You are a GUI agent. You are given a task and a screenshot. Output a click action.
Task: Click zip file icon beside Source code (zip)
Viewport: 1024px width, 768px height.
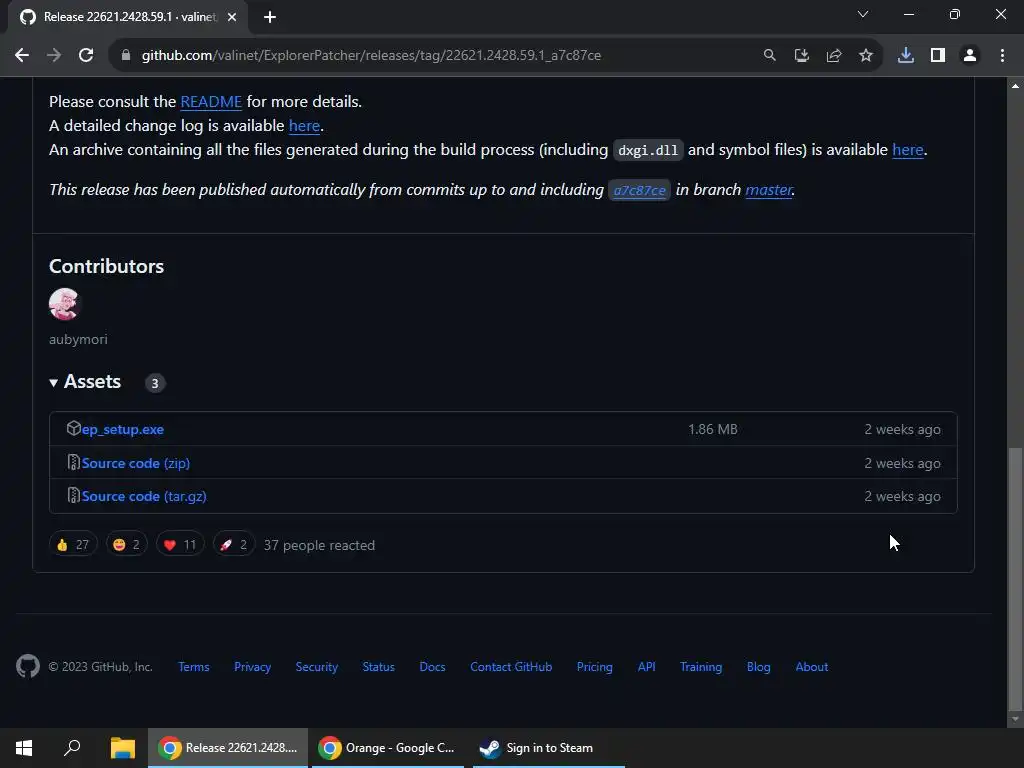pos(74,462)
